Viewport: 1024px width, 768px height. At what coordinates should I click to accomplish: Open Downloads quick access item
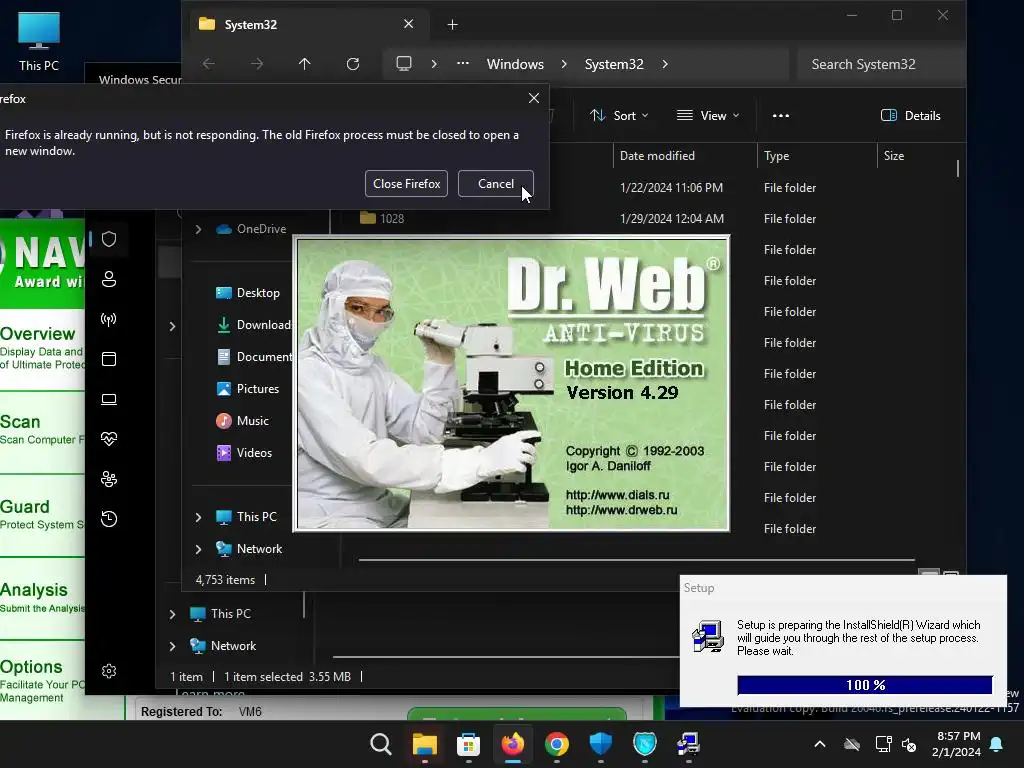[253, 325]
